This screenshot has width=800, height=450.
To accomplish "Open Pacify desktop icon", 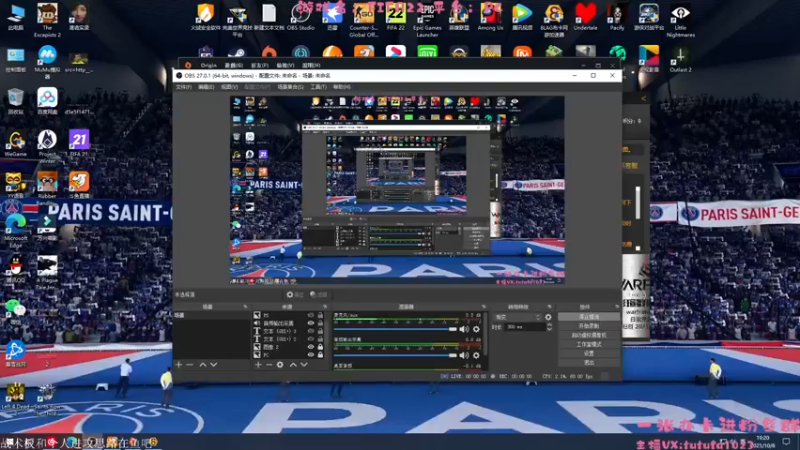I will point(617,17).
